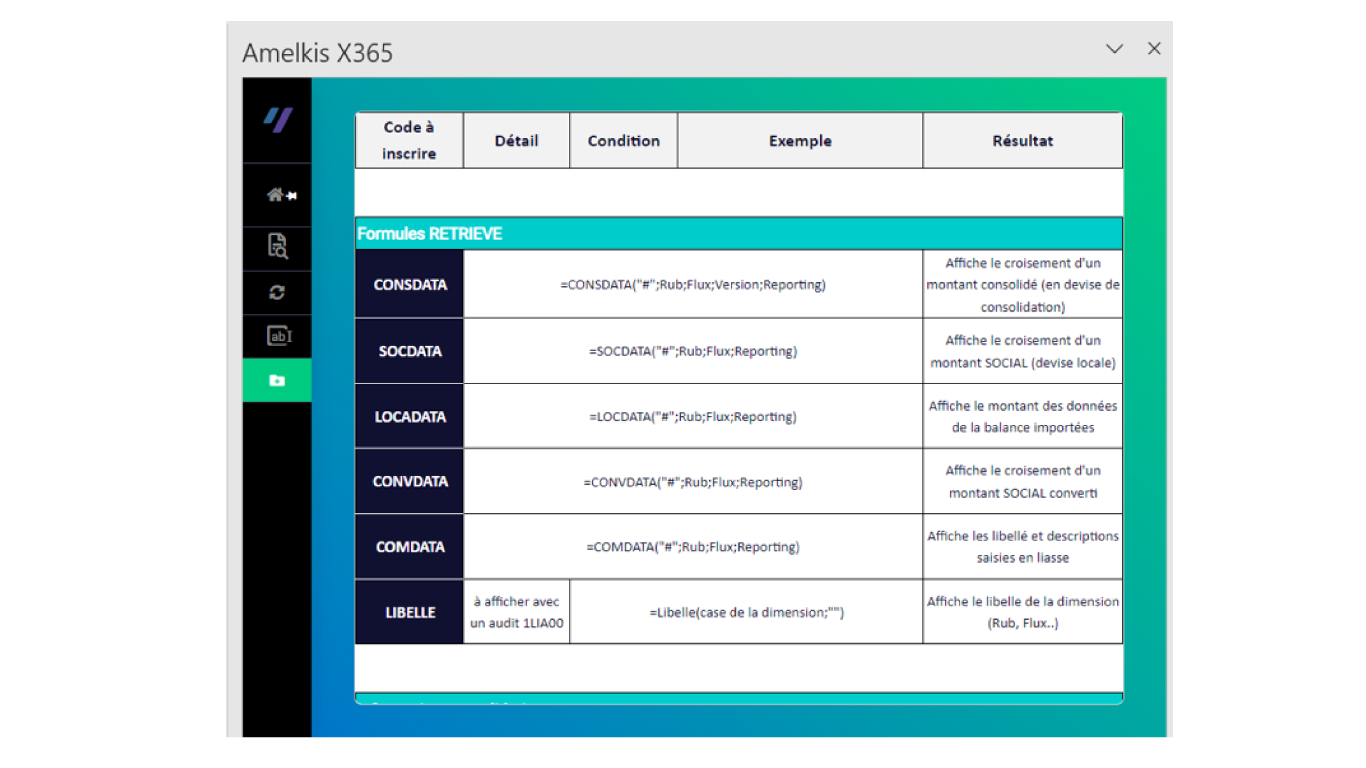
Task: Click 'à afficher avec un audit 1LIA00' cell
Action: [x=517, y=612]
